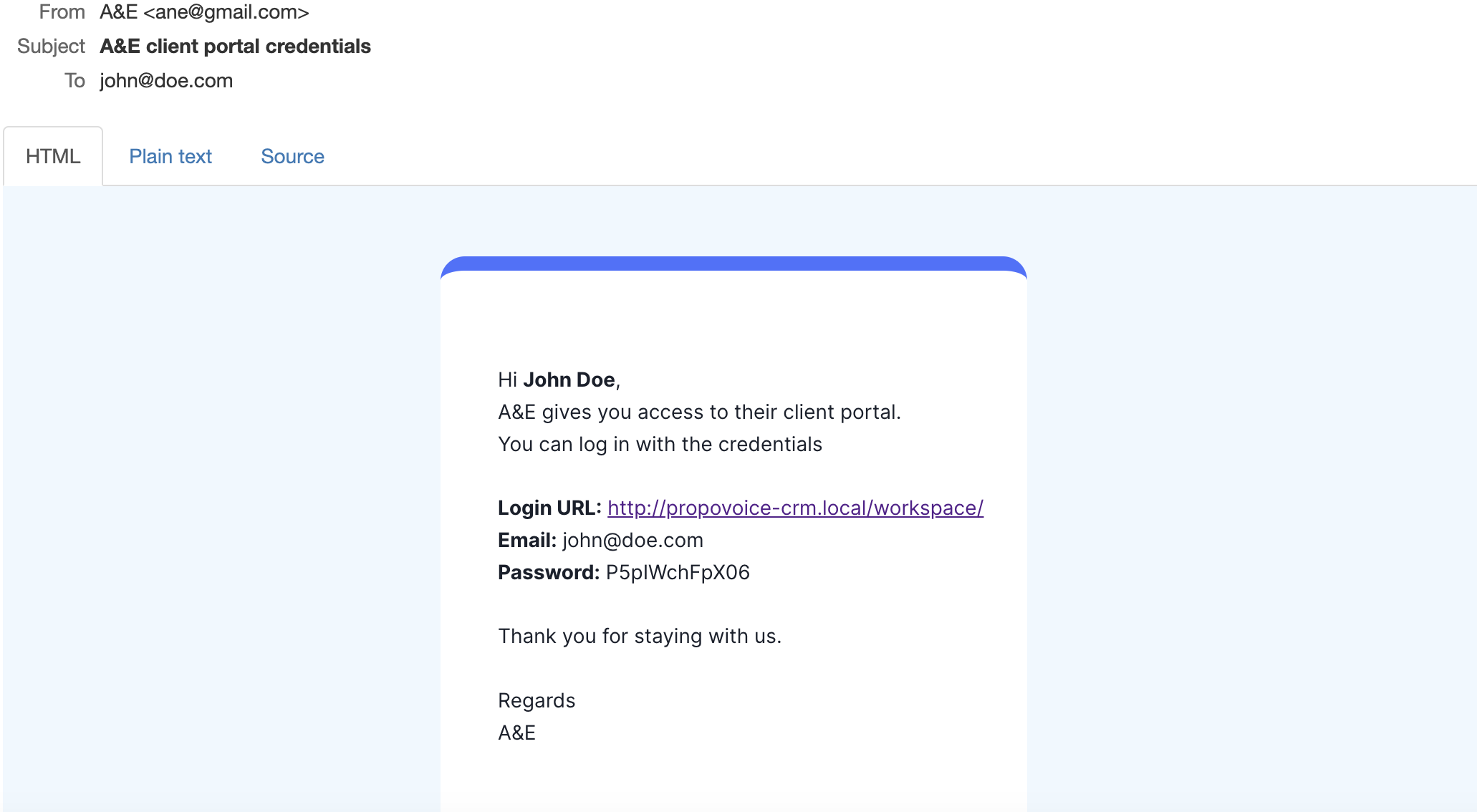Click the 'You can log in with the credentials' line
Image resolution: width=1477 pixels, height=812 pixels.
coord(660,444)
